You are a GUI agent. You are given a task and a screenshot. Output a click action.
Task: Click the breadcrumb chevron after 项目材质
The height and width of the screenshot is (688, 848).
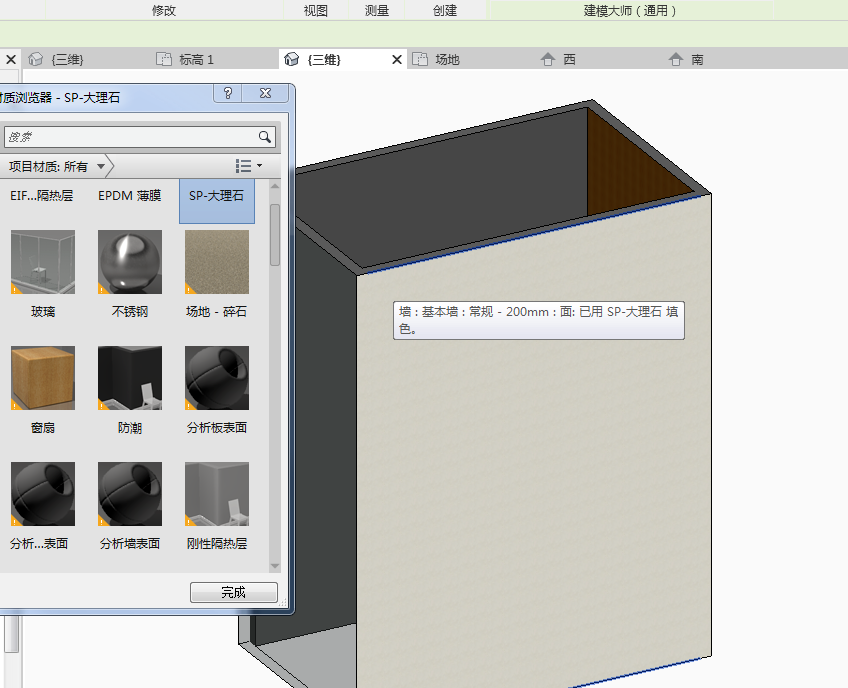pos(110,166)
